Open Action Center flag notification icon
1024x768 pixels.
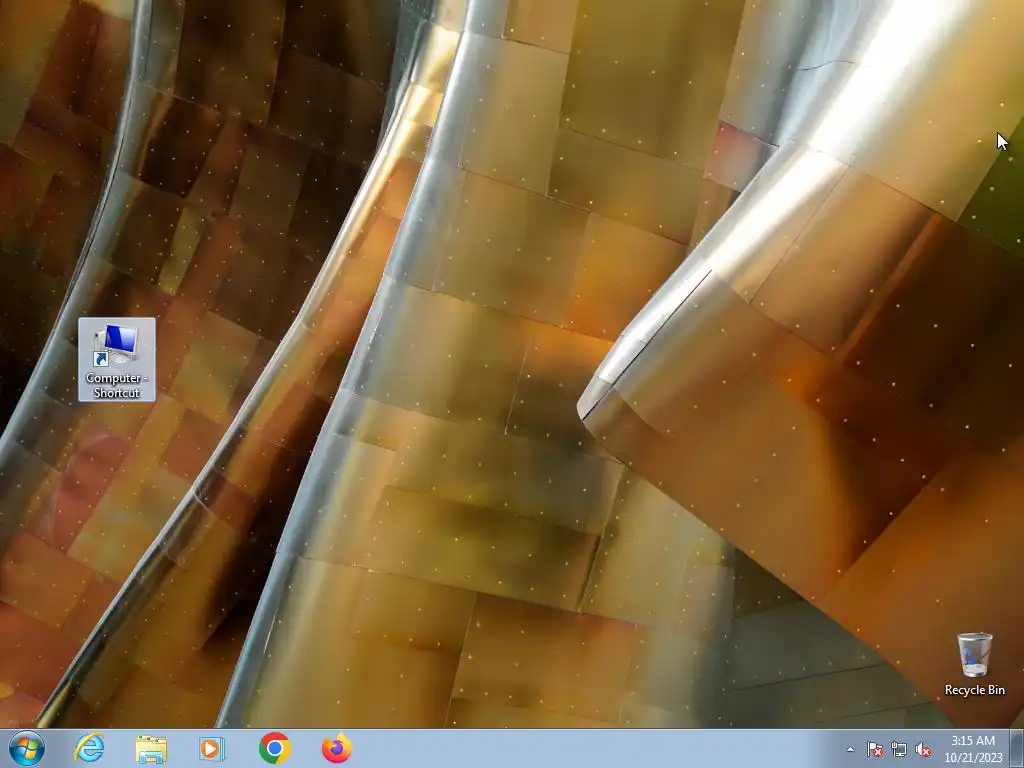coord(874,749)
